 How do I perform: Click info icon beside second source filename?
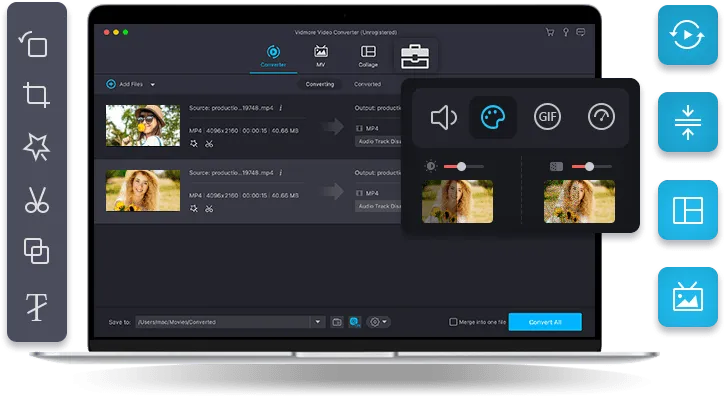coord(281,173)
